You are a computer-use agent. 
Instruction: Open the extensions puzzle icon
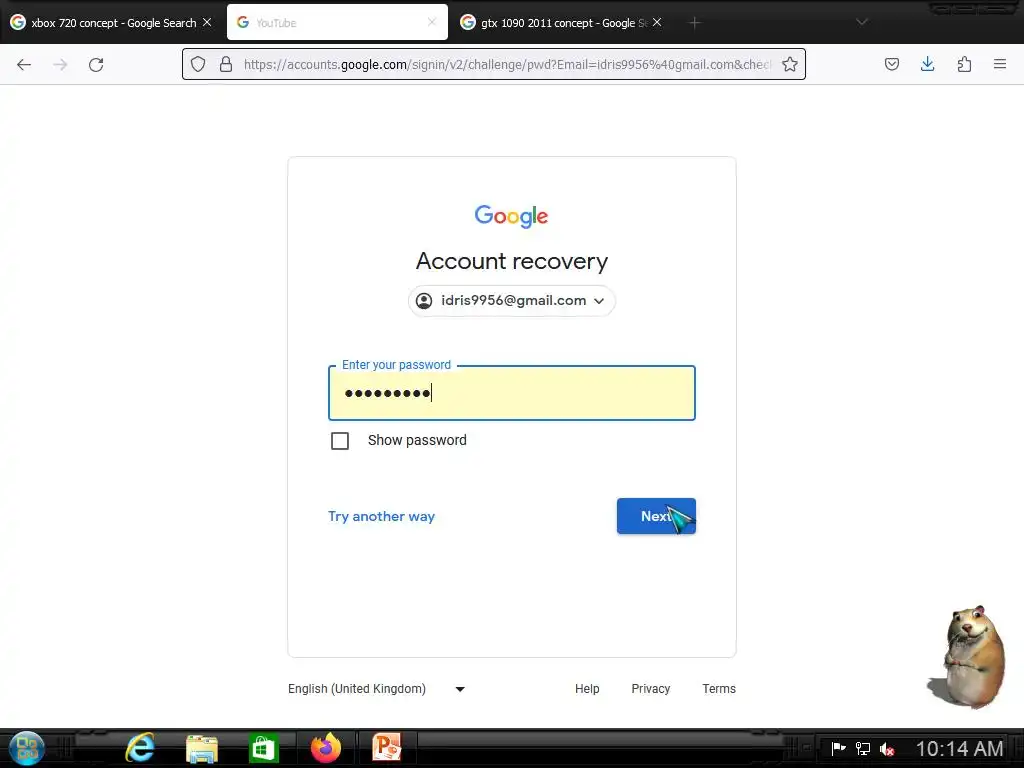point(964,64)
